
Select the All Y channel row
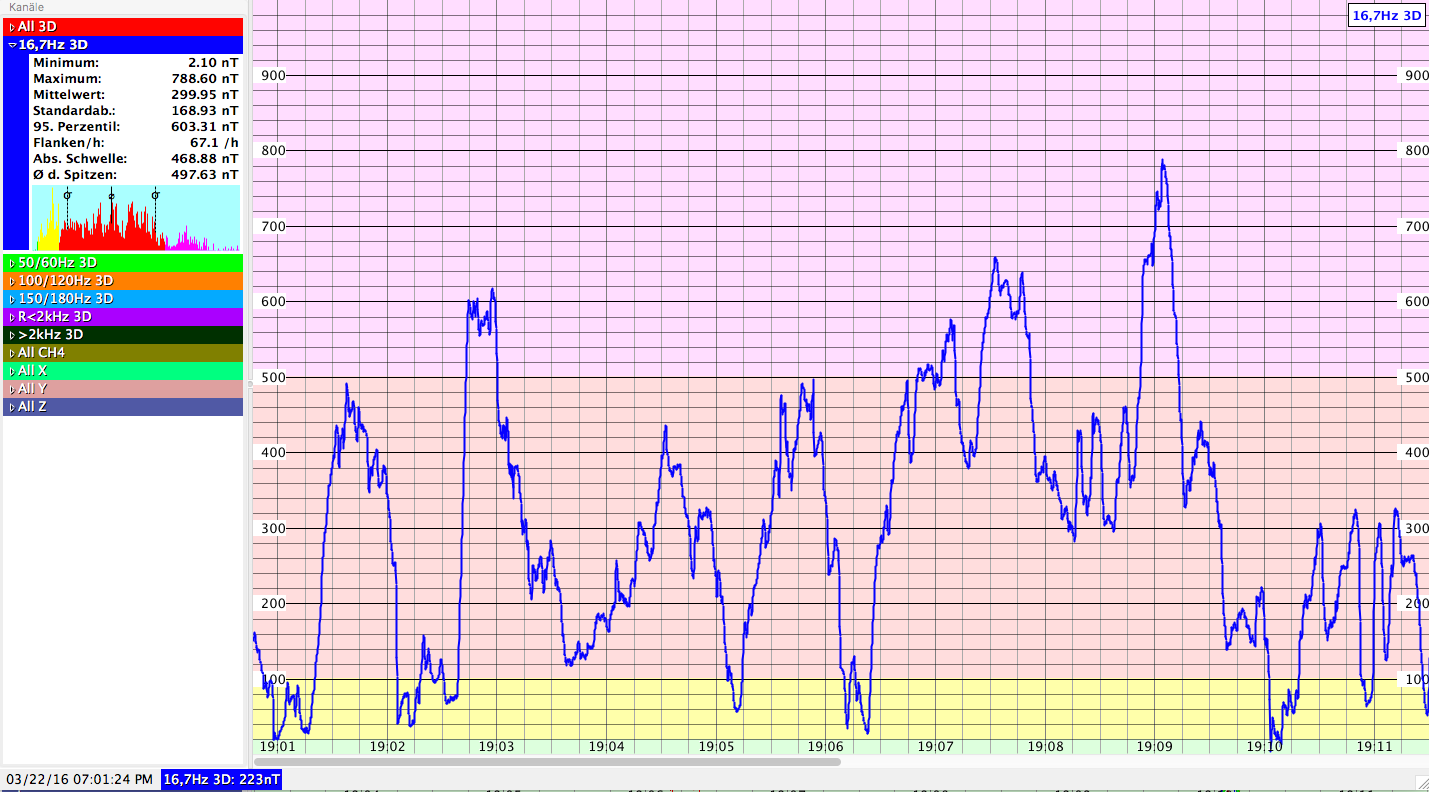point(123,389)
